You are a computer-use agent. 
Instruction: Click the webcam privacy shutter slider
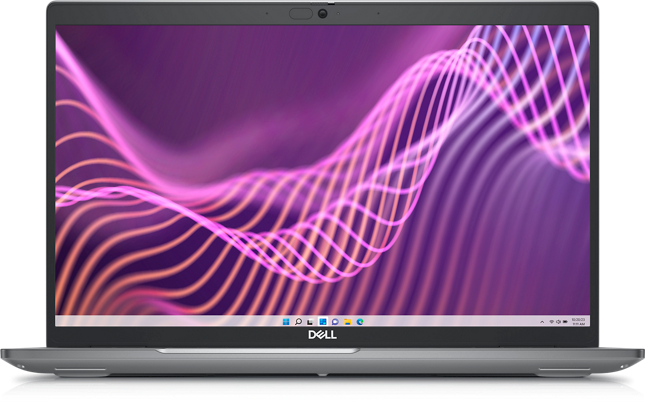tap(301, 13)
